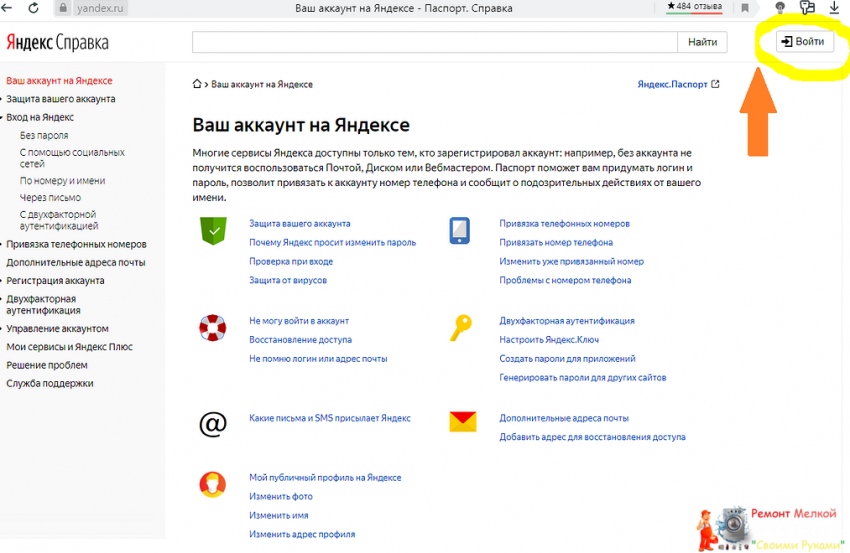
Task: Click the red lifebuoy recovery icon
Action: [x=212, y=327]
